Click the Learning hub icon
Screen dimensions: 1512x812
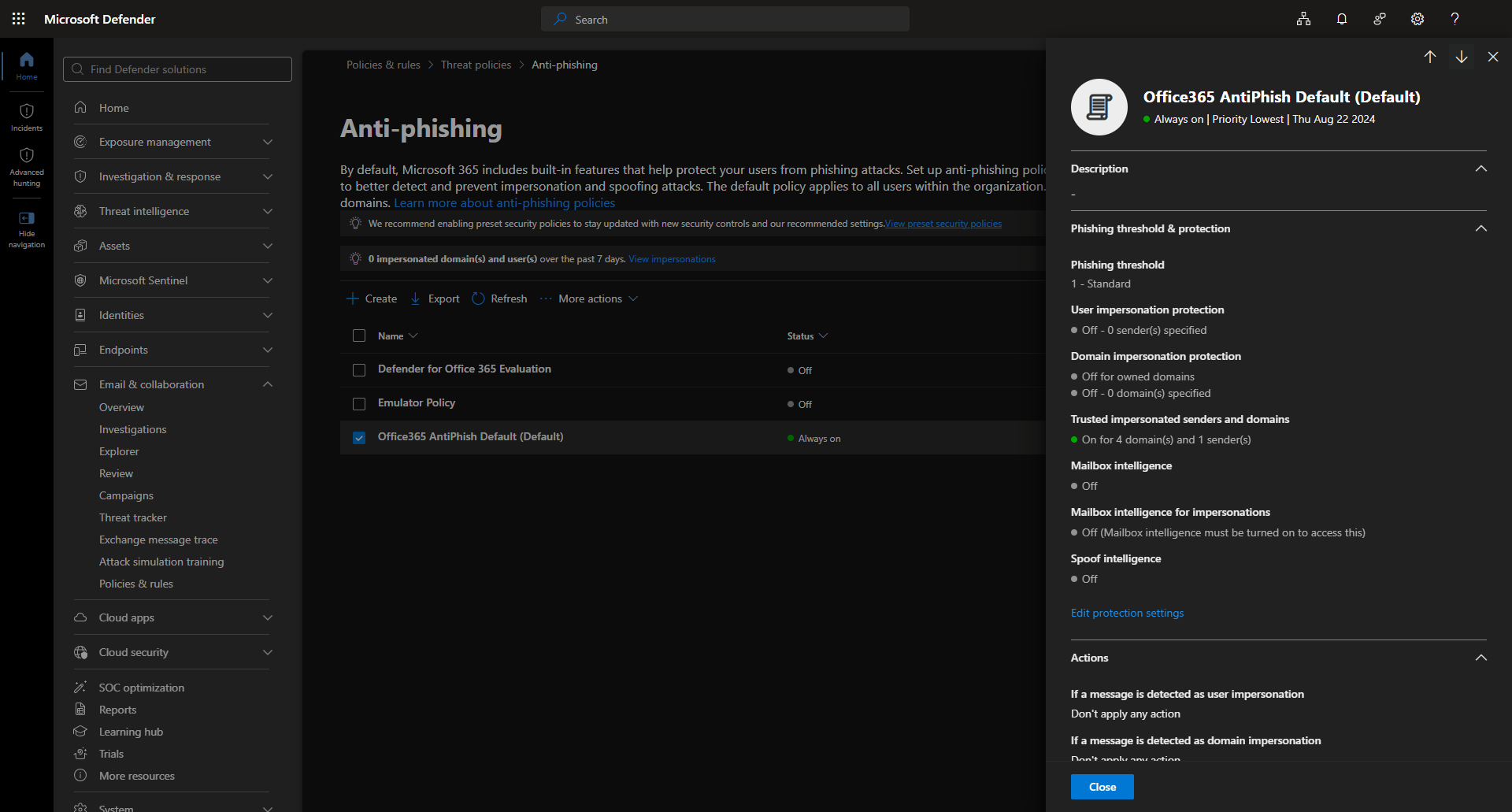80,732
